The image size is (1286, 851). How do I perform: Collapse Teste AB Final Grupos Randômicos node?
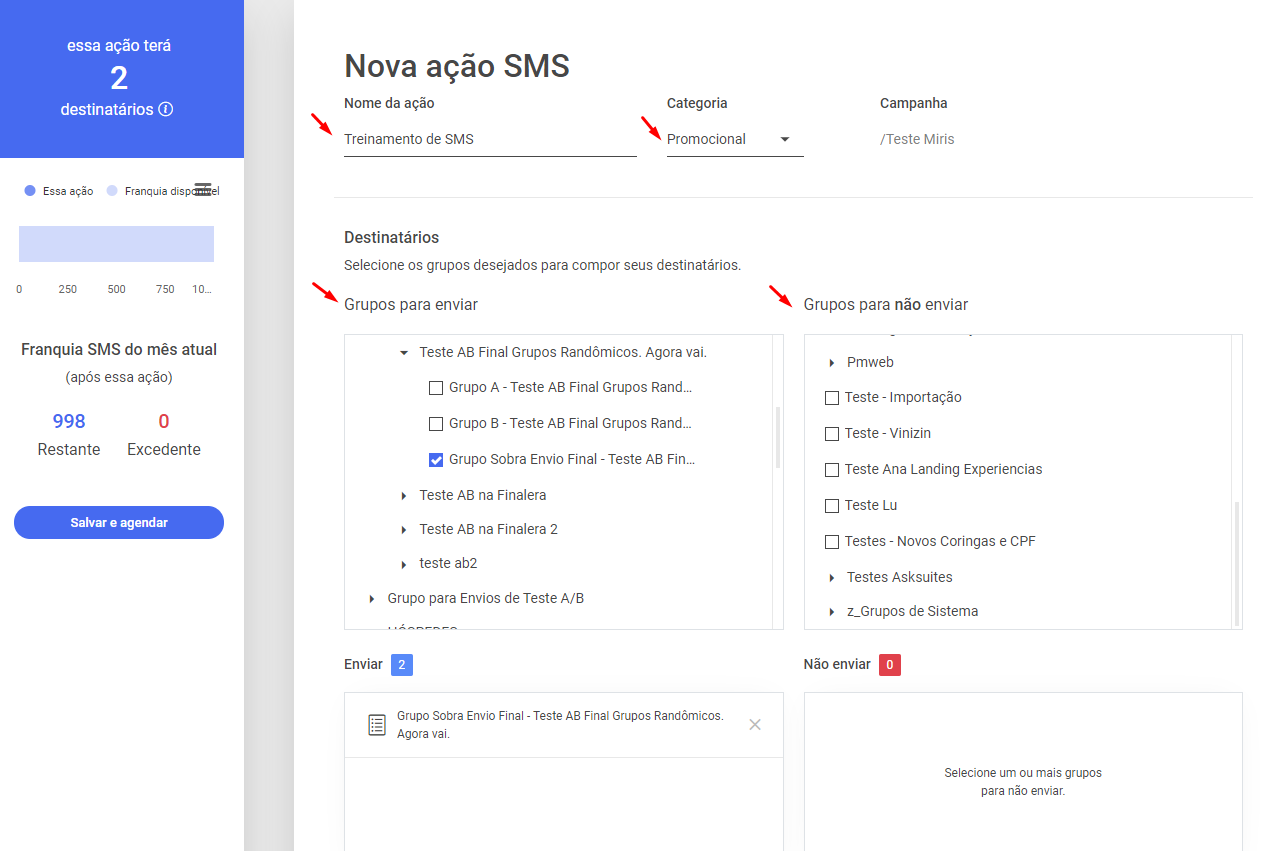tap(404, 353)
